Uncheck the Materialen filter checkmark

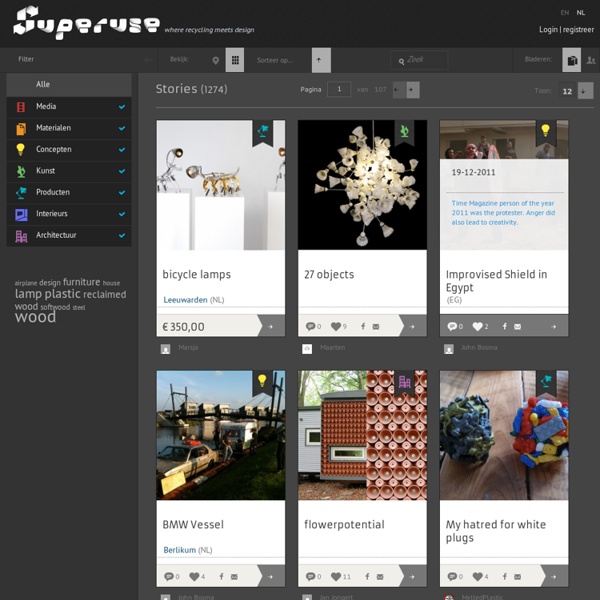122,128
